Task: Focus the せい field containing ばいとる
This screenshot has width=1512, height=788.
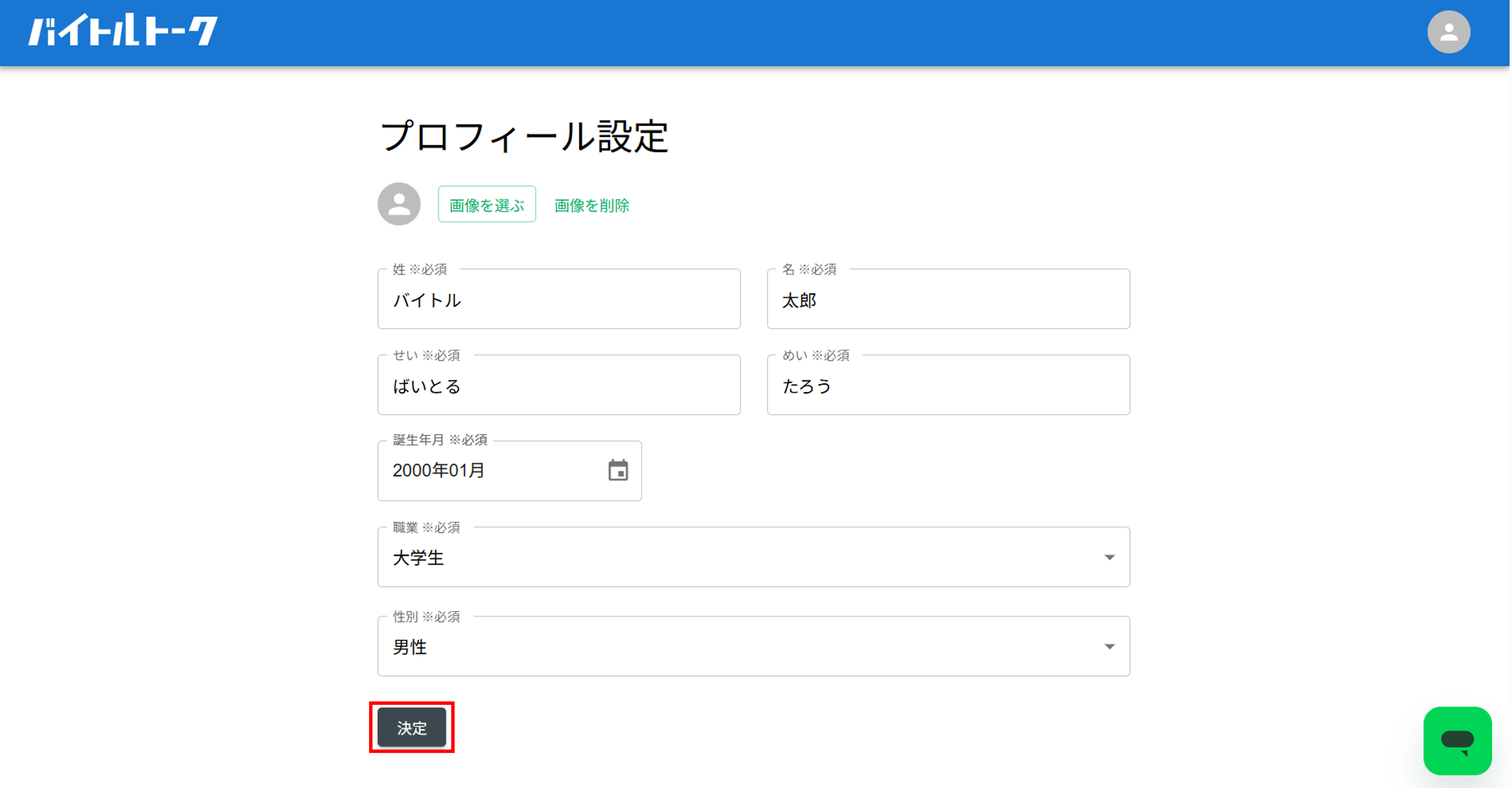Action: coord(559,385)
